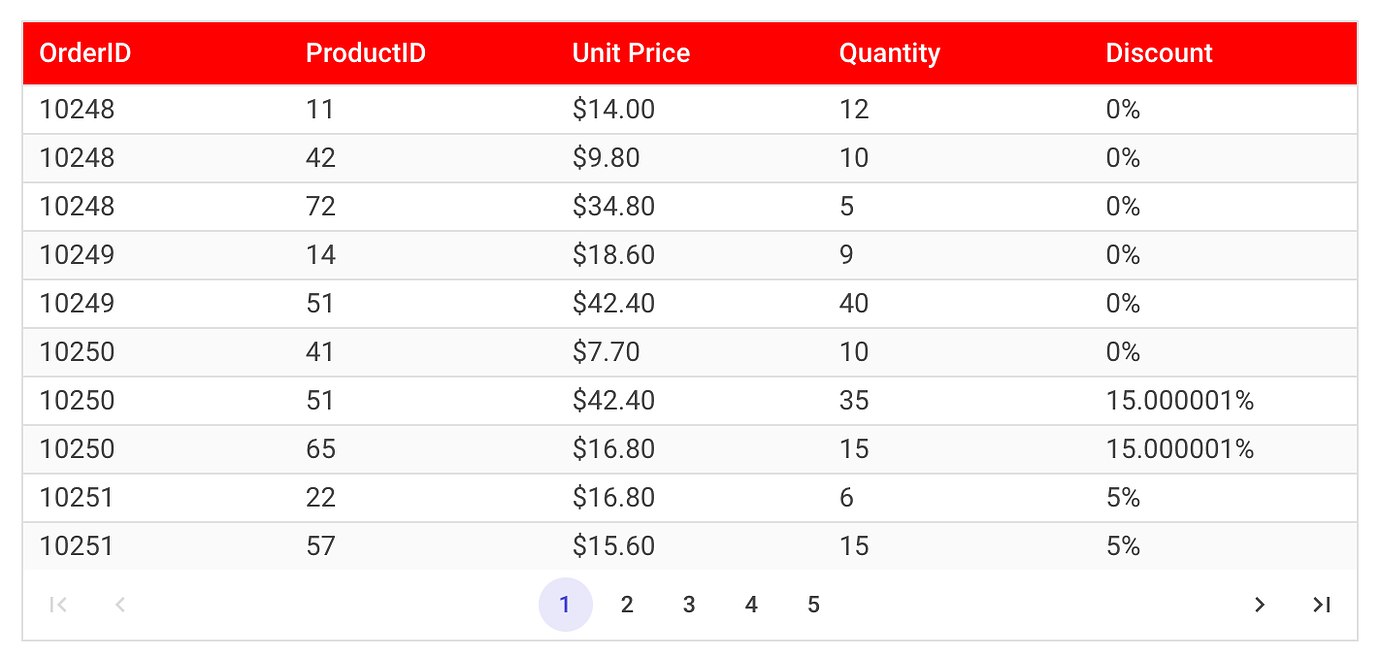Screen dimensions: 1380x656
Task: Sort by ProductID column header
Action: coord(365,53)
